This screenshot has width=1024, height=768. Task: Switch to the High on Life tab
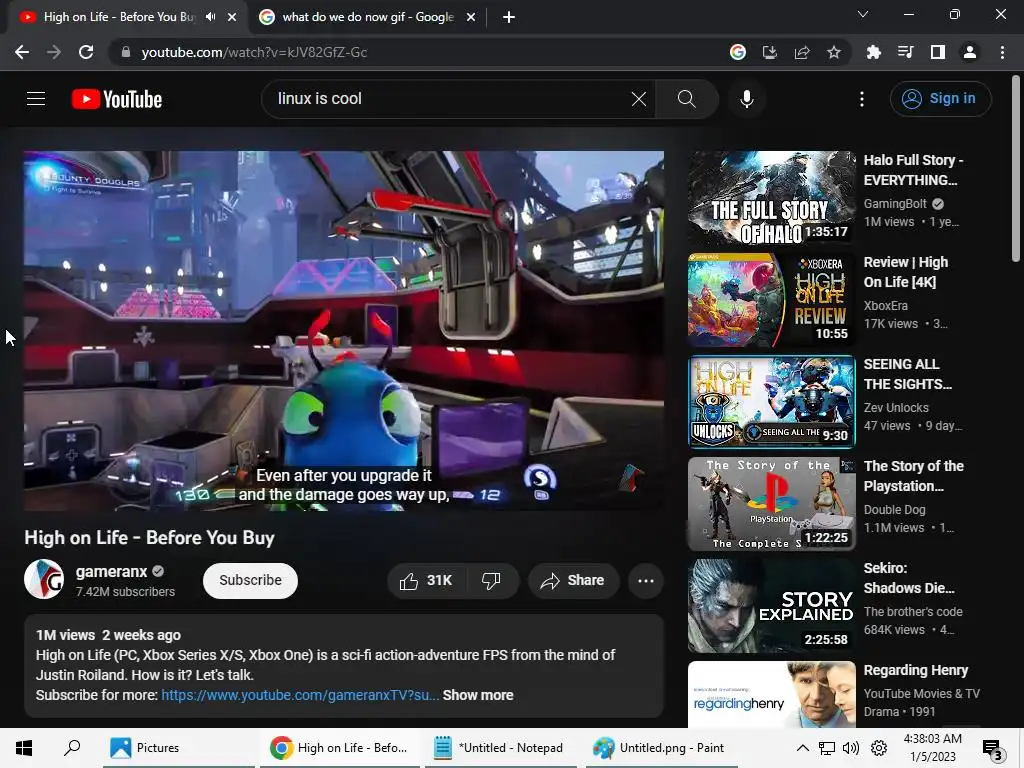pyautogui.click(x=119, y=17)
